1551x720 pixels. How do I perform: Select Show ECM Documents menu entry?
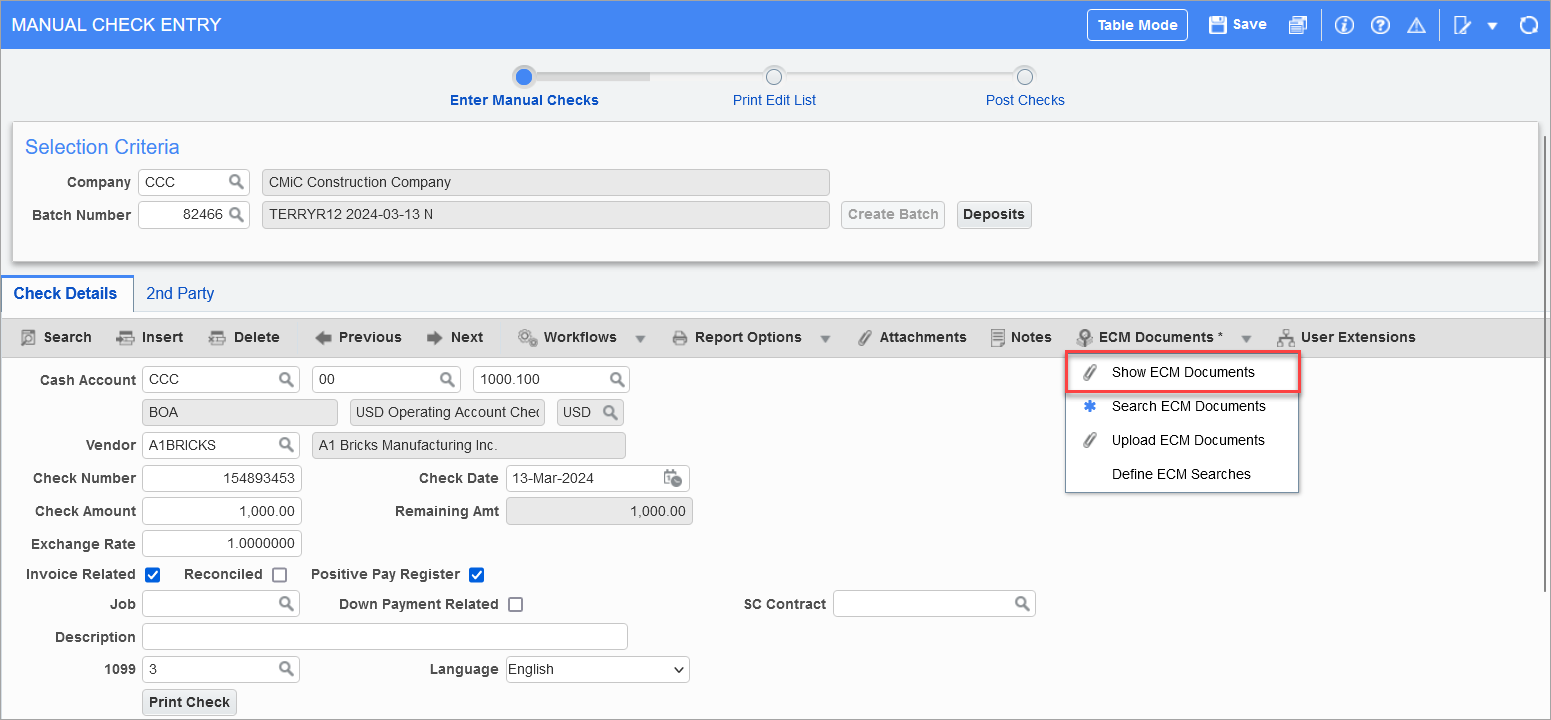[1182, 372]
